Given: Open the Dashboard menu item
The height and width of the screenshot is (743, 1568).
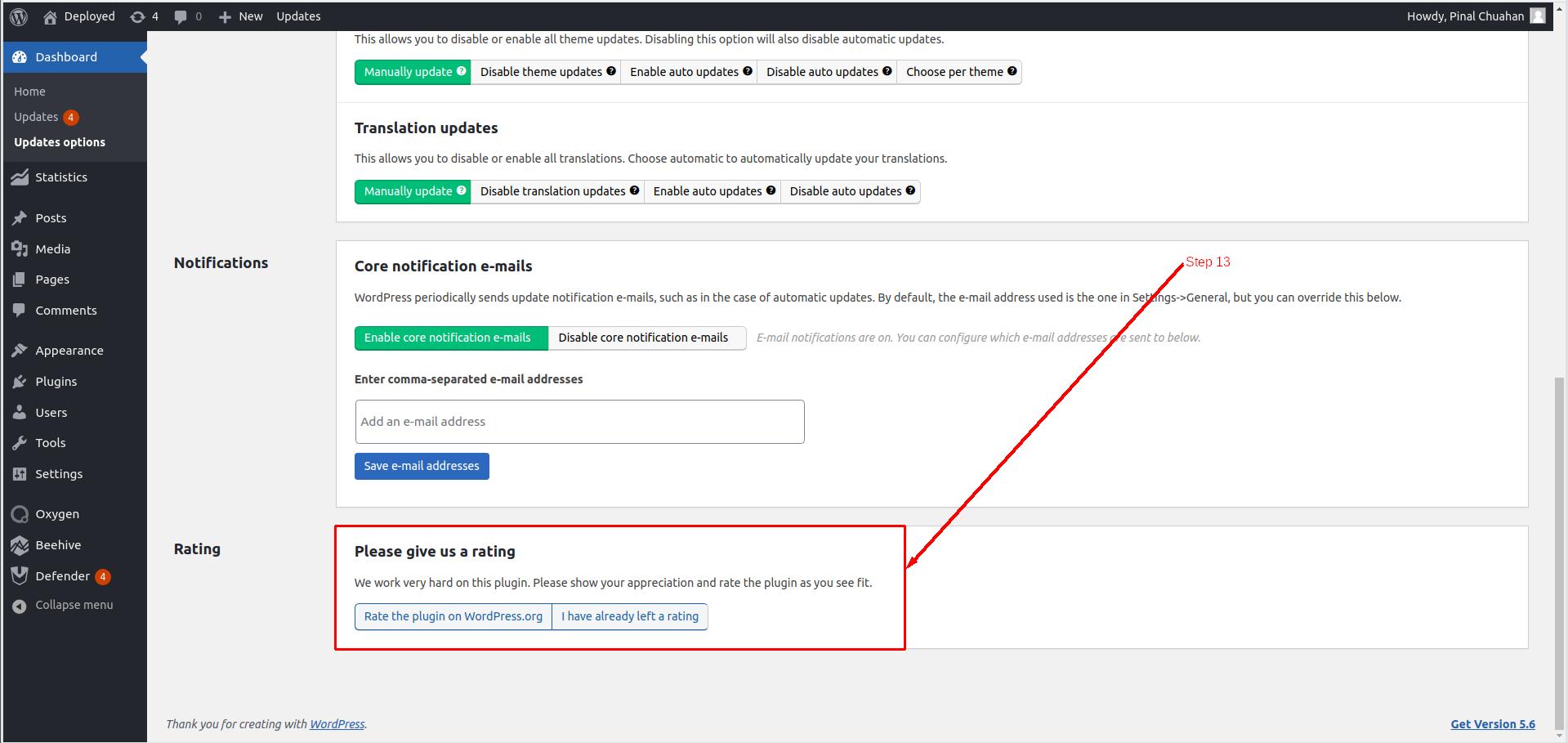Looking at the screenshot, I should [75, 57].
